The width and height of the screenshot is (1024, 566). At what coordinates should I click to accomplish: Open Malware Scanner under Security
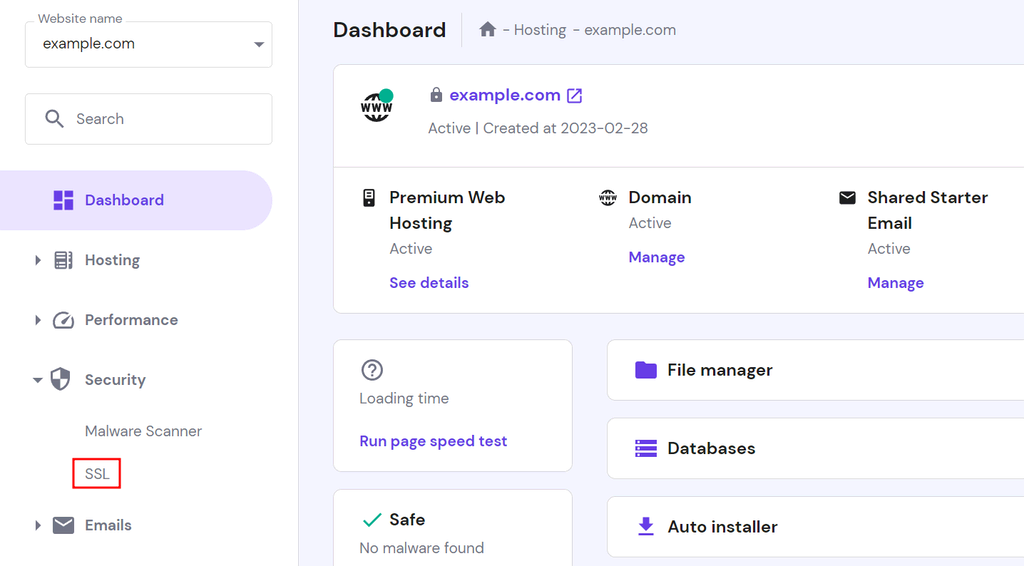click(143, 431)
